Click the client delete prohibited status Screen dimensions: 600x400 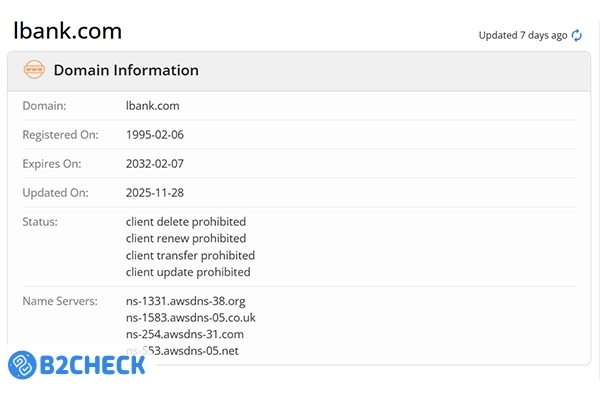185,221
